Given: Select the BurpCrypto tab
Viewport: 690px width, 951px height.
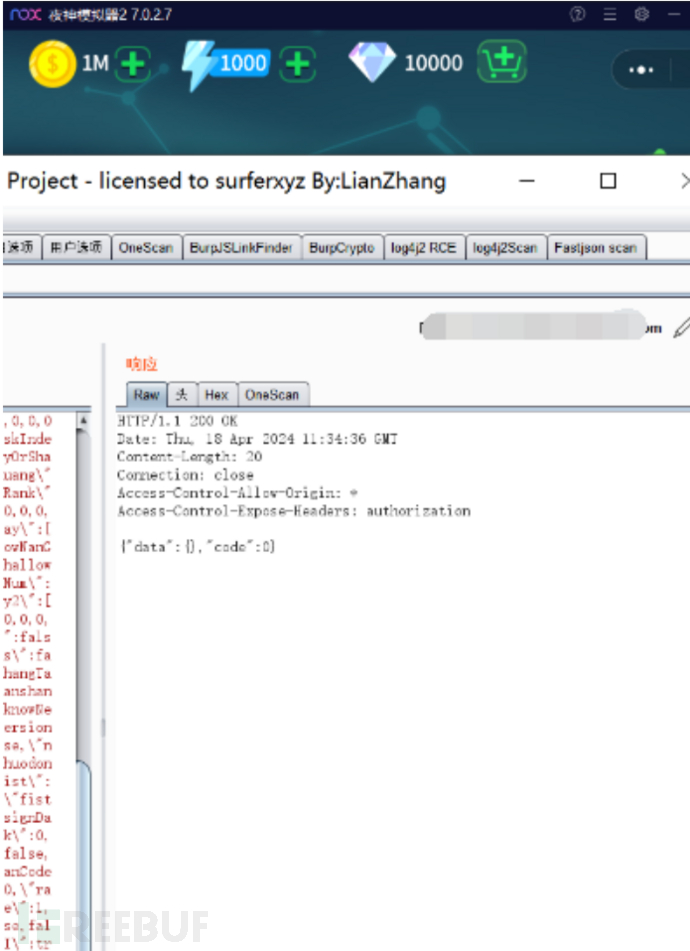Looking at the screenshot, I should [342, 248].
